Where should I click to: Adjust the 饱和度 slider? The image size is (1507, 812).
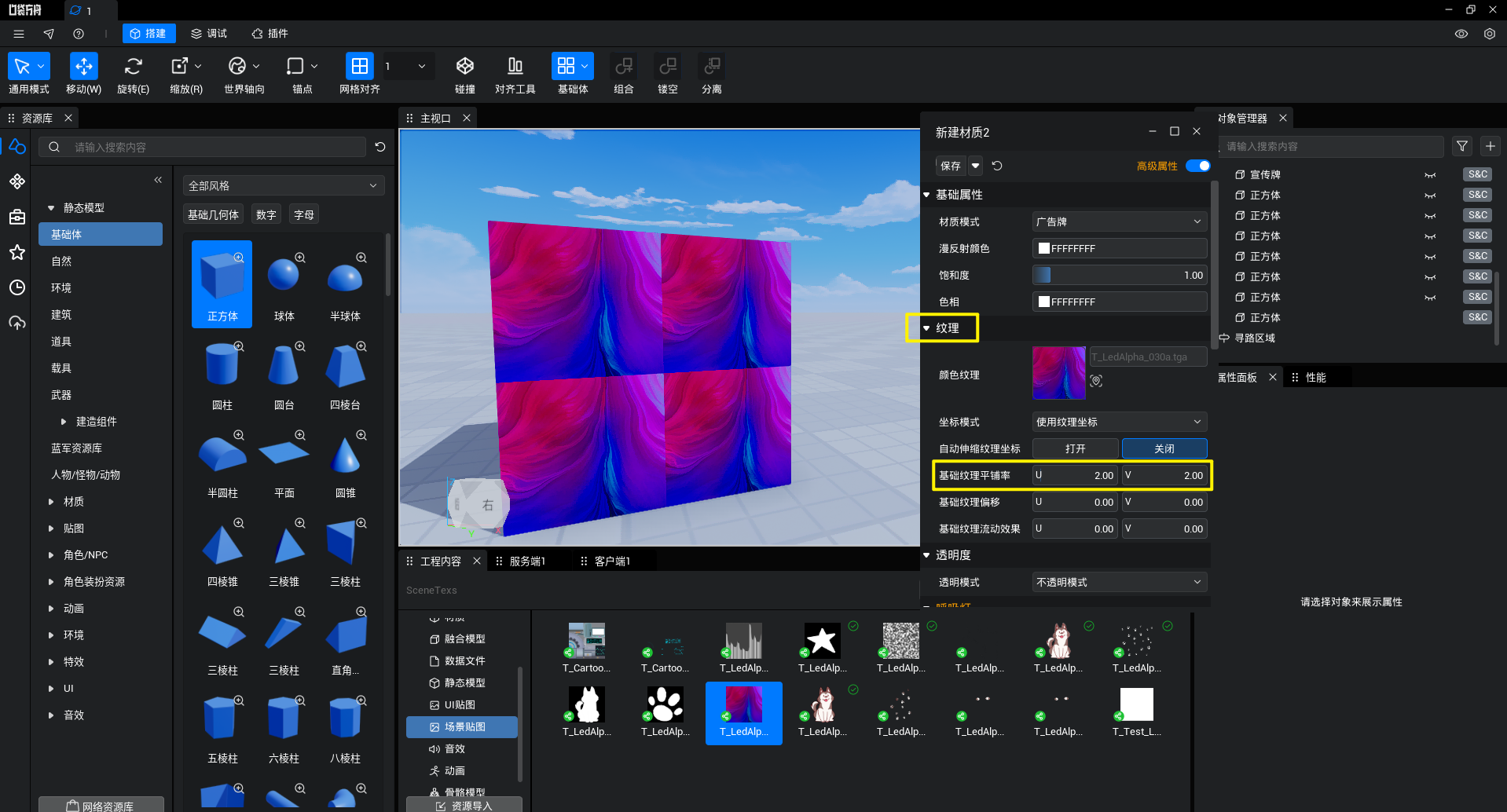1120,275
